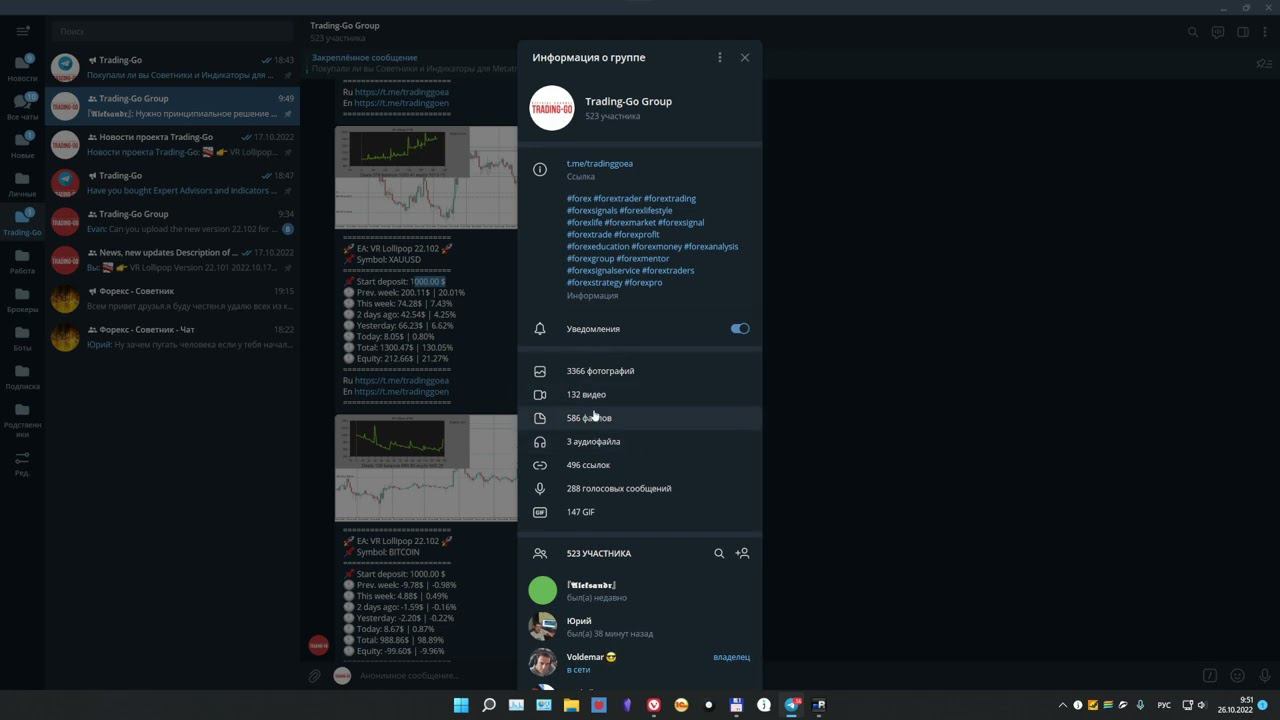
Task: Click the taskbar search magnifier
Action: (x=489, y=705)
